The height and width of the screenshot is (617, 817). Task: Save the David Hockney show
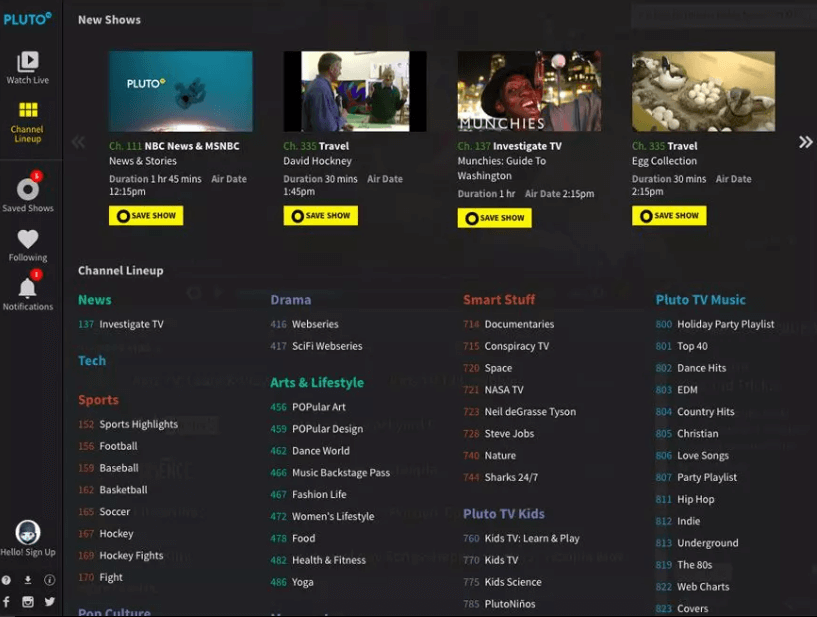tap(320, 216)
